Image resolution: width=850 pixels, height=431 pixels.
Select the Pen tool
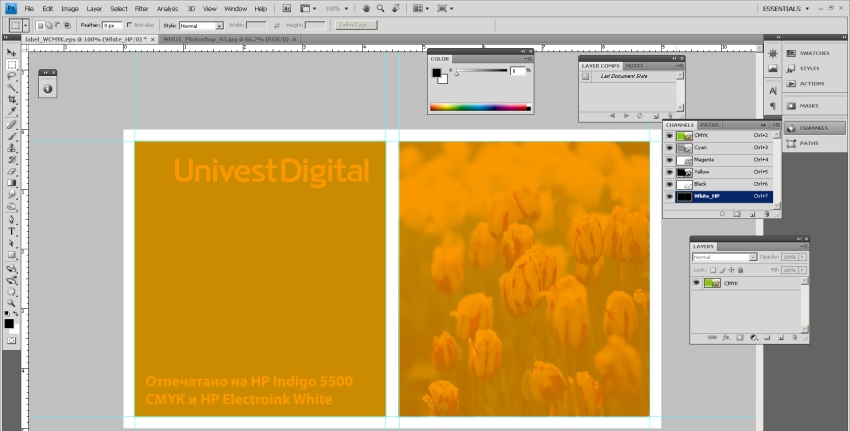(x=11, y=220)
